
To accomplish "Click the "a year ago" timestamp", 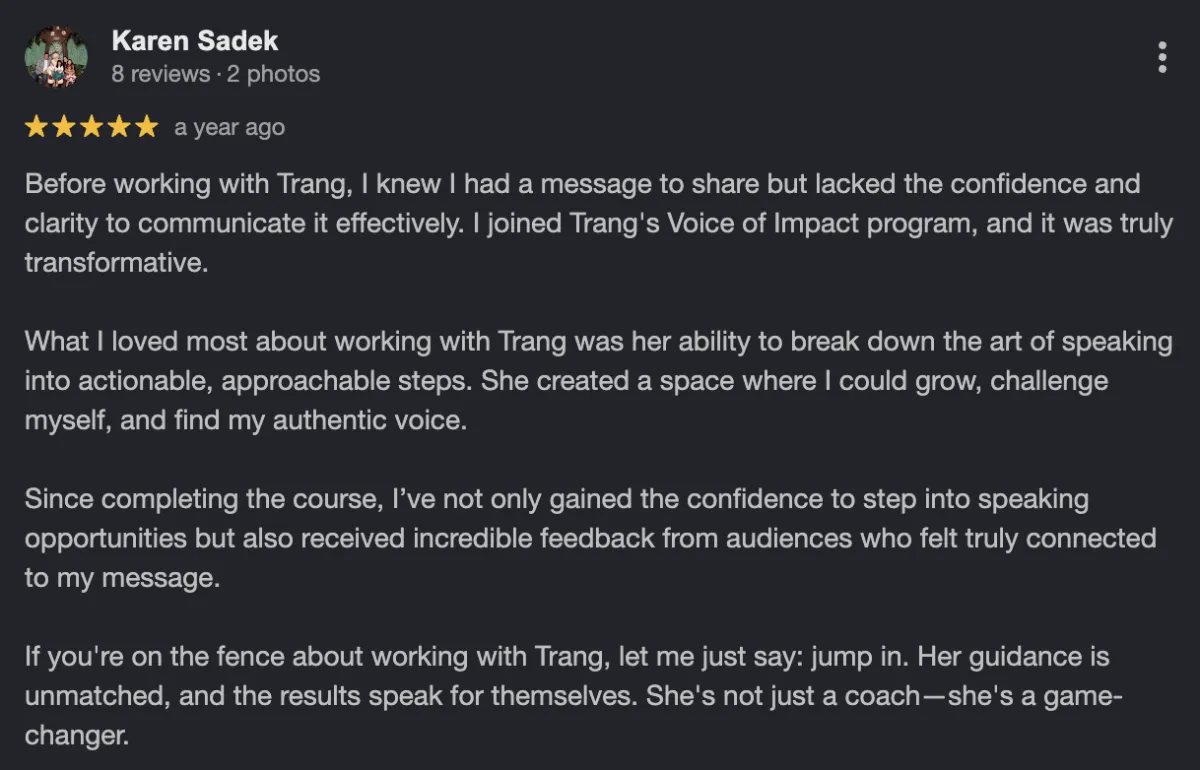I will pos(229,128).
